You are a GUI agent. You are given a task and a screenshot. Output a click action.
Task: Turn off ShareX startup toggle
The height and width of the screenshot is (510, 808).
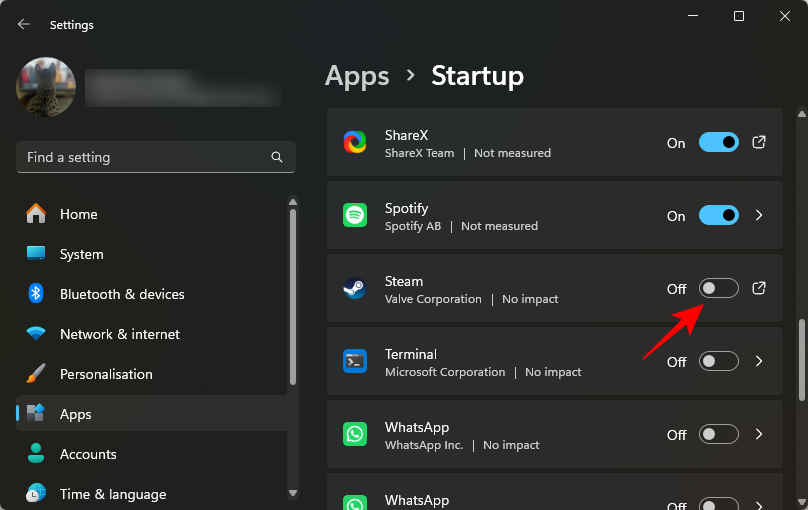coord(719,142)
